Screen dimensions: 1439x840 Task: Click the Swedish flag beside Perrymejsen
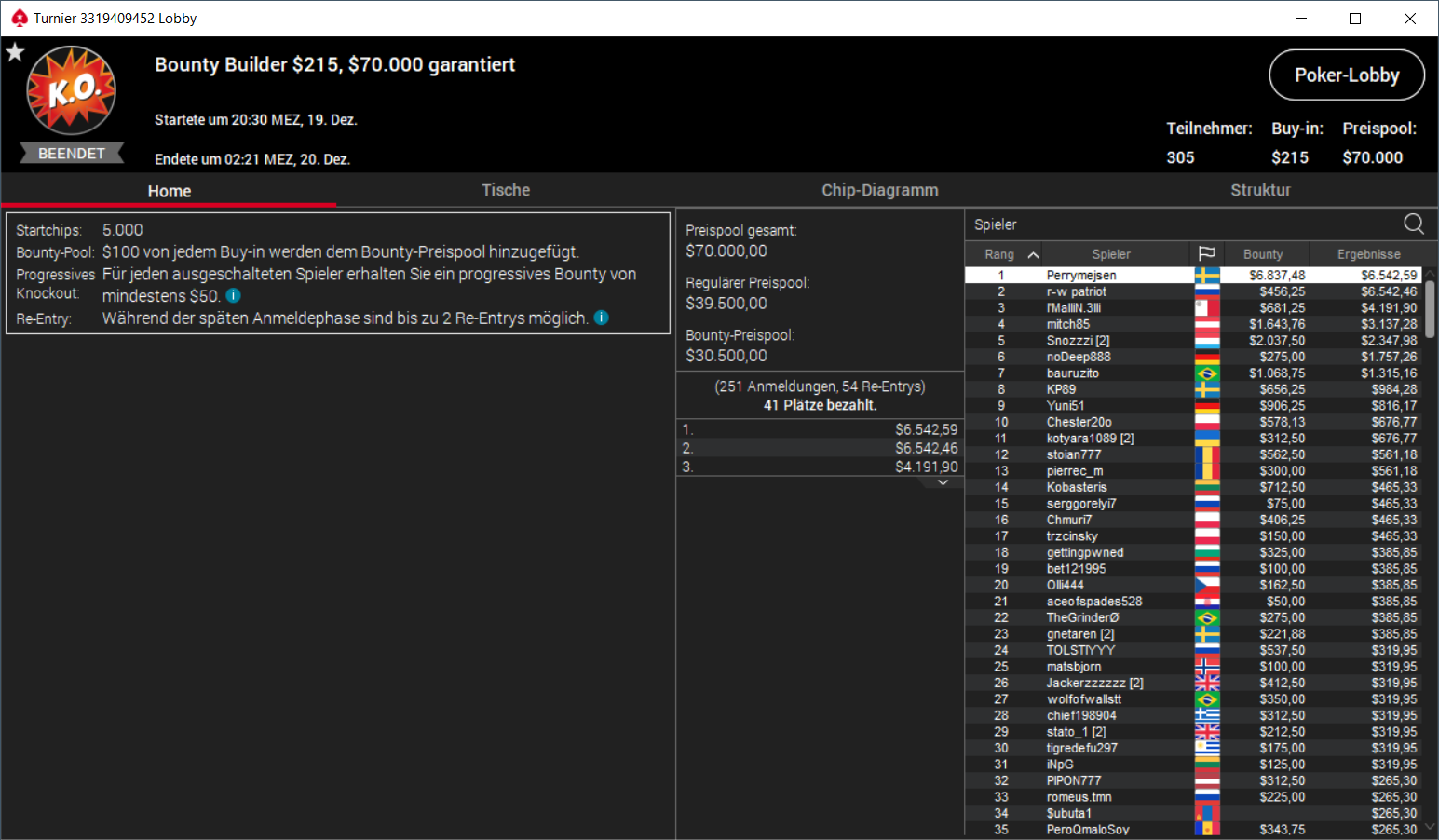[1207, 276]
